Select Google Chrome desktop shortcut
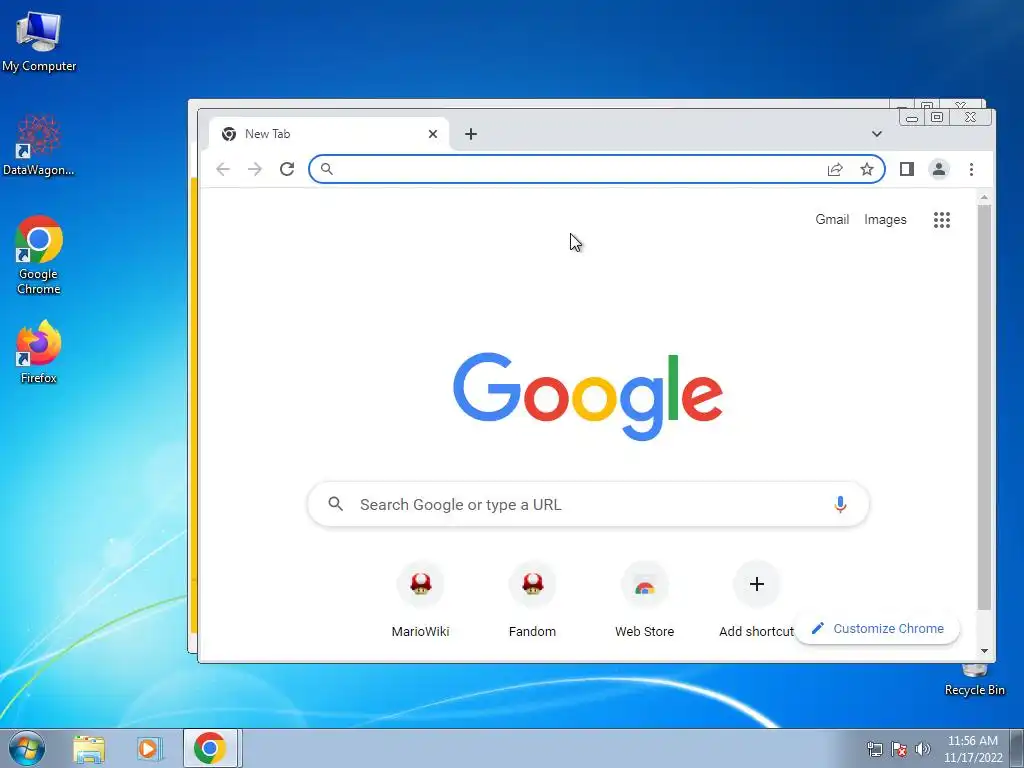 (x=39, y=255)
